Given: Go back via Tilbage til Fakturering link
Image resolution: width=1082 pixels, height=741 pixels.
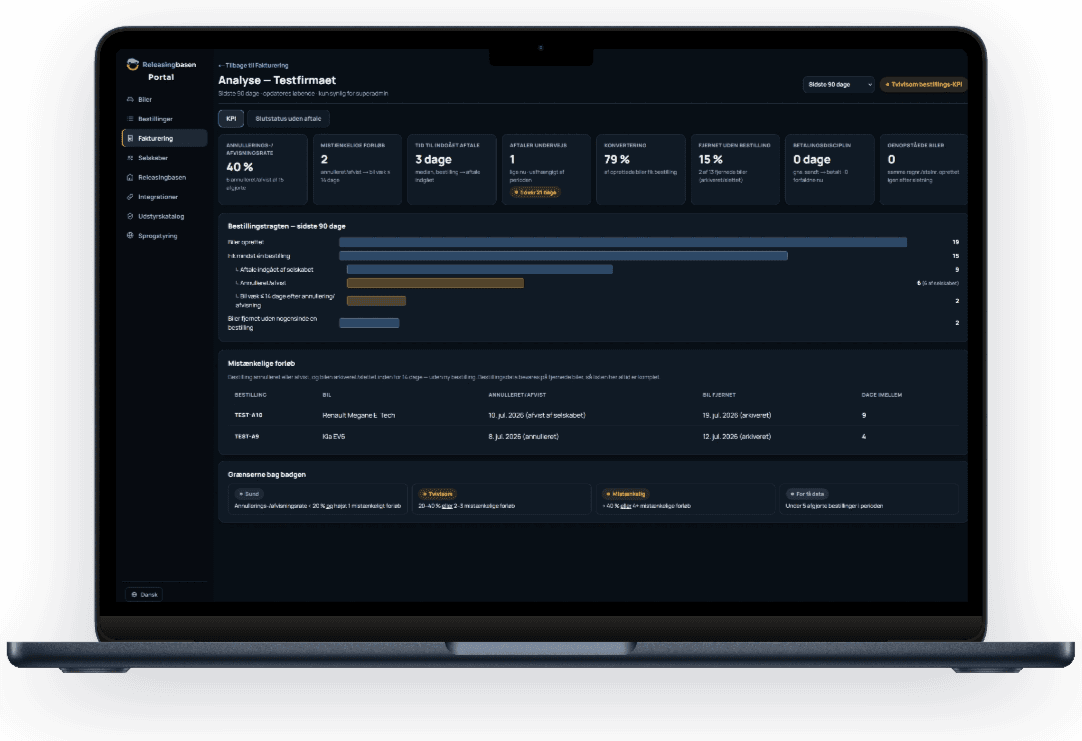Looking at the screenshot, I should [x=253, y=66].
